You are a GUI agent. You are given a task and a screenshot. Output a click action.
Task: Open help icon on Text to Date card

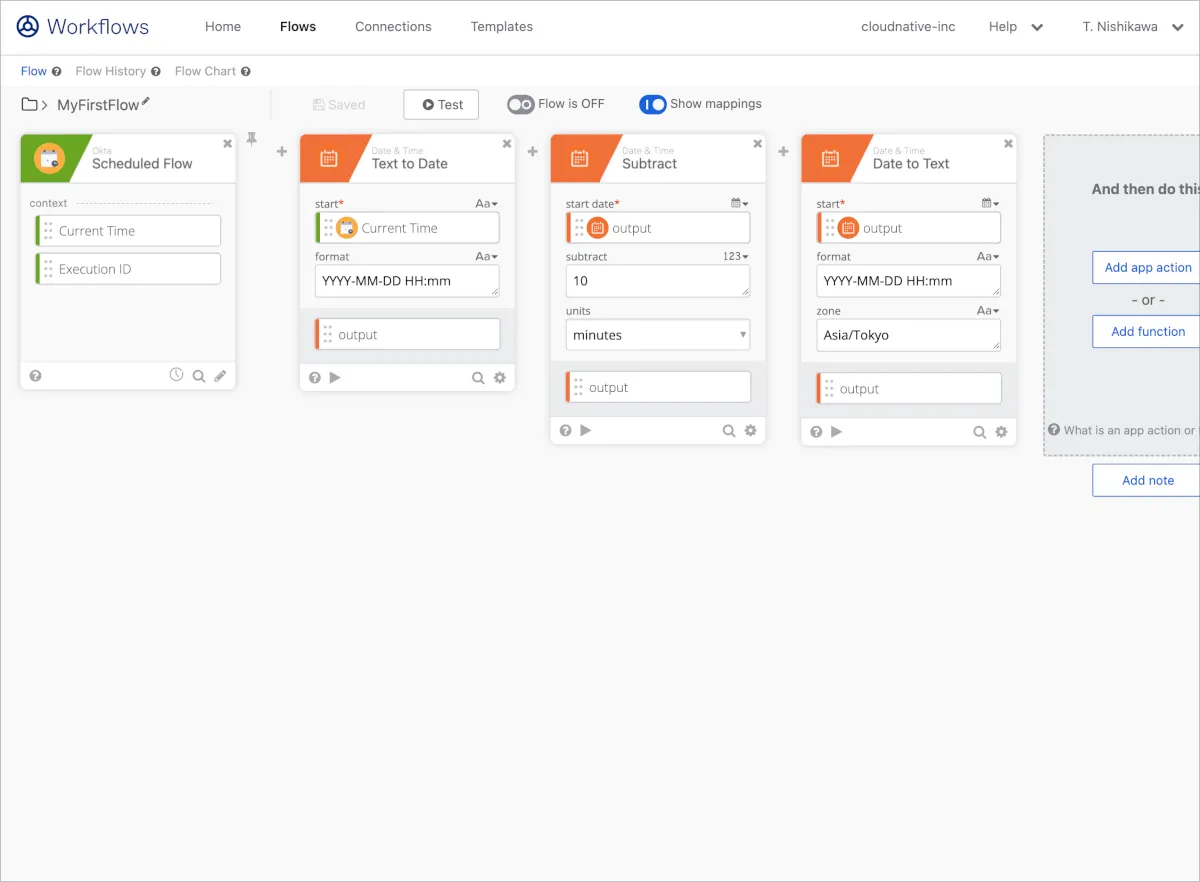pos(315,377)
